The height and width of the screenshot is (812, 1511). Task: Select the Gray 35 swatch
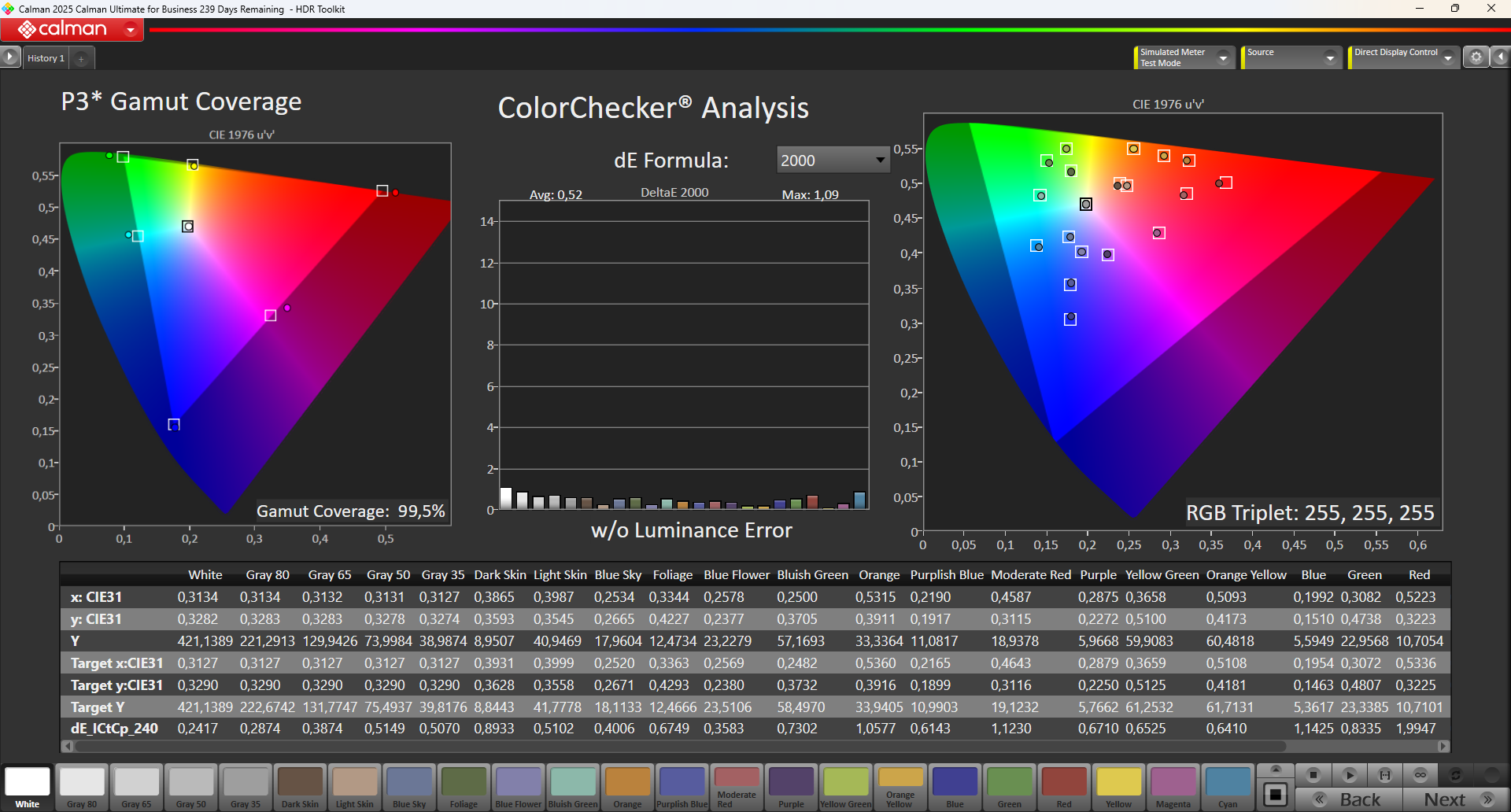(246, 787)
